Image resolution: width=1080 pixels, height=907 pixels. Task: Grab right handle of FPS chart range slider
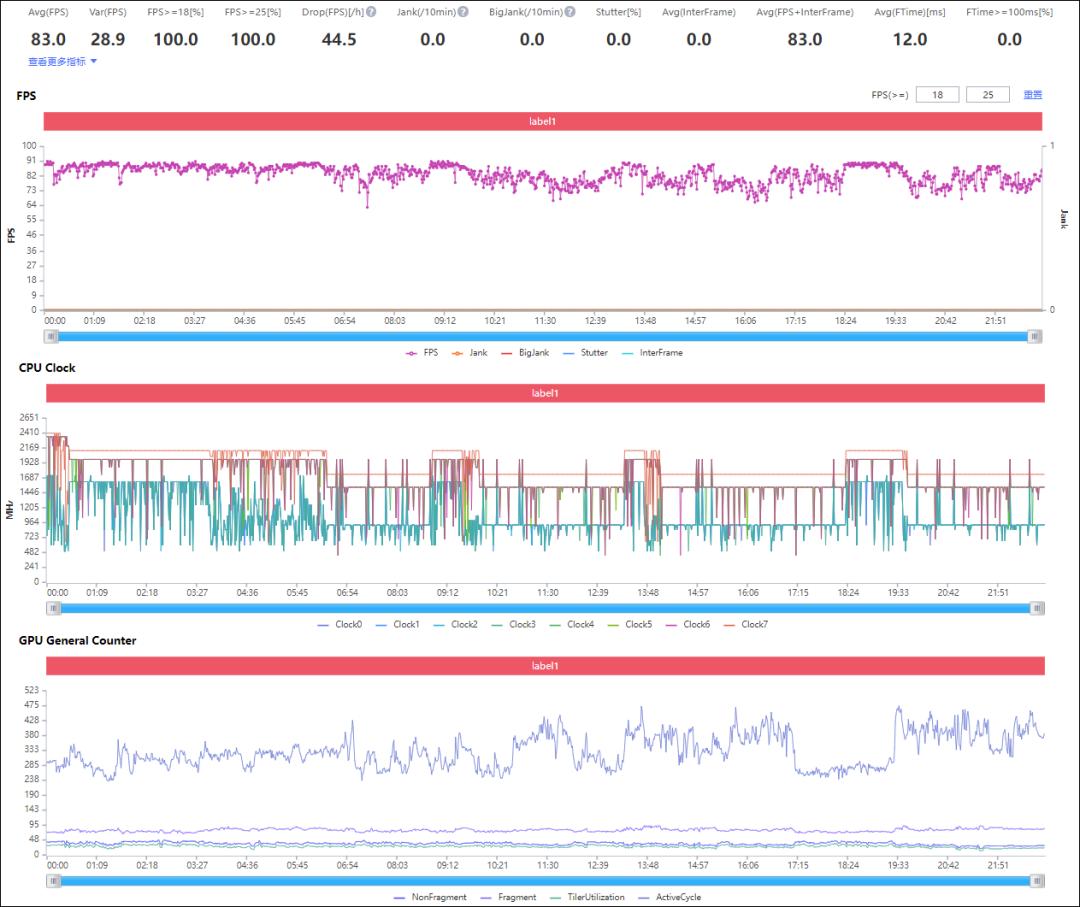coord(1035,336)
